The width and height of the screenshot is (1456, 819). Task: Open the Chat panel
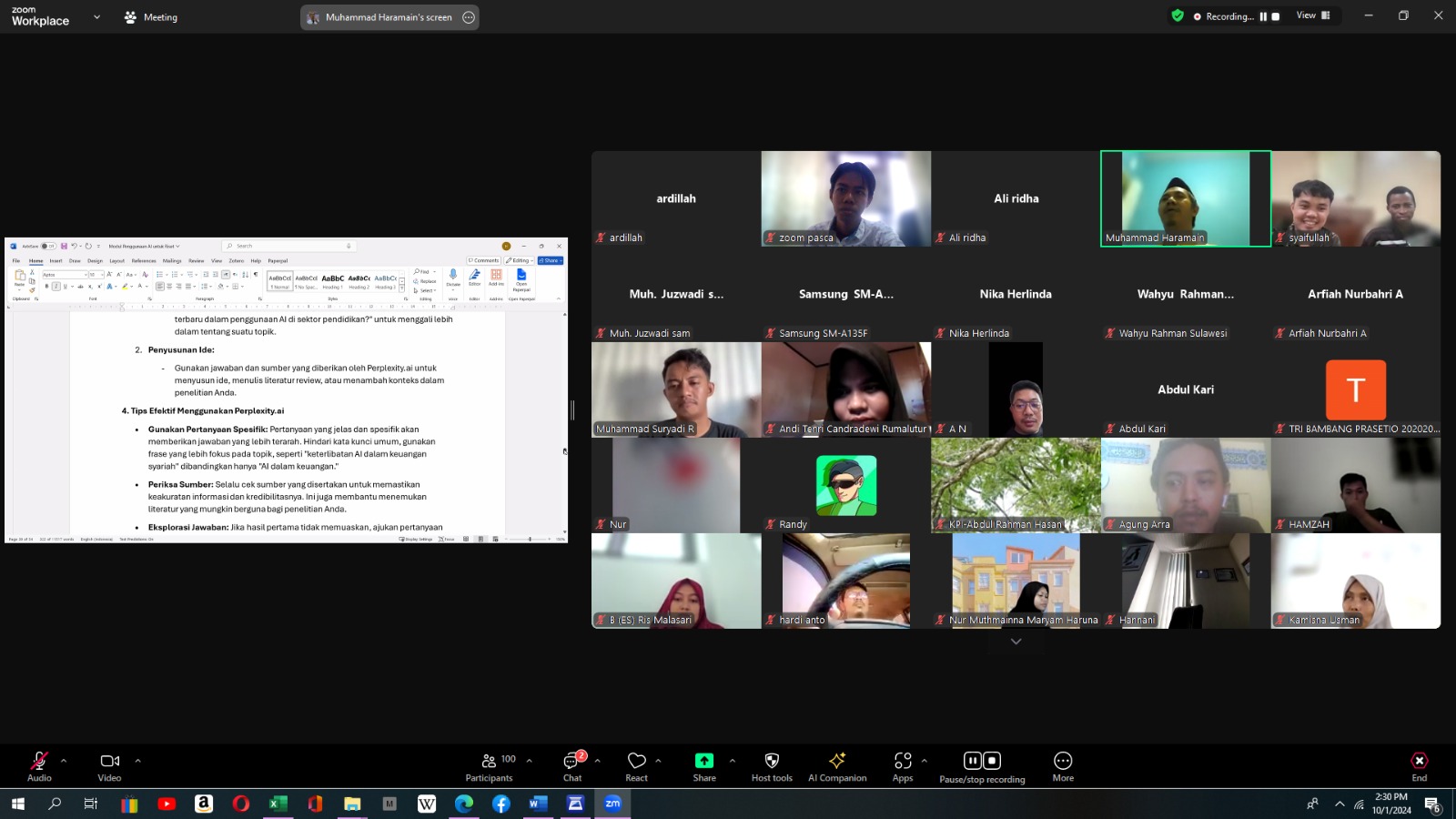[572, 766]
